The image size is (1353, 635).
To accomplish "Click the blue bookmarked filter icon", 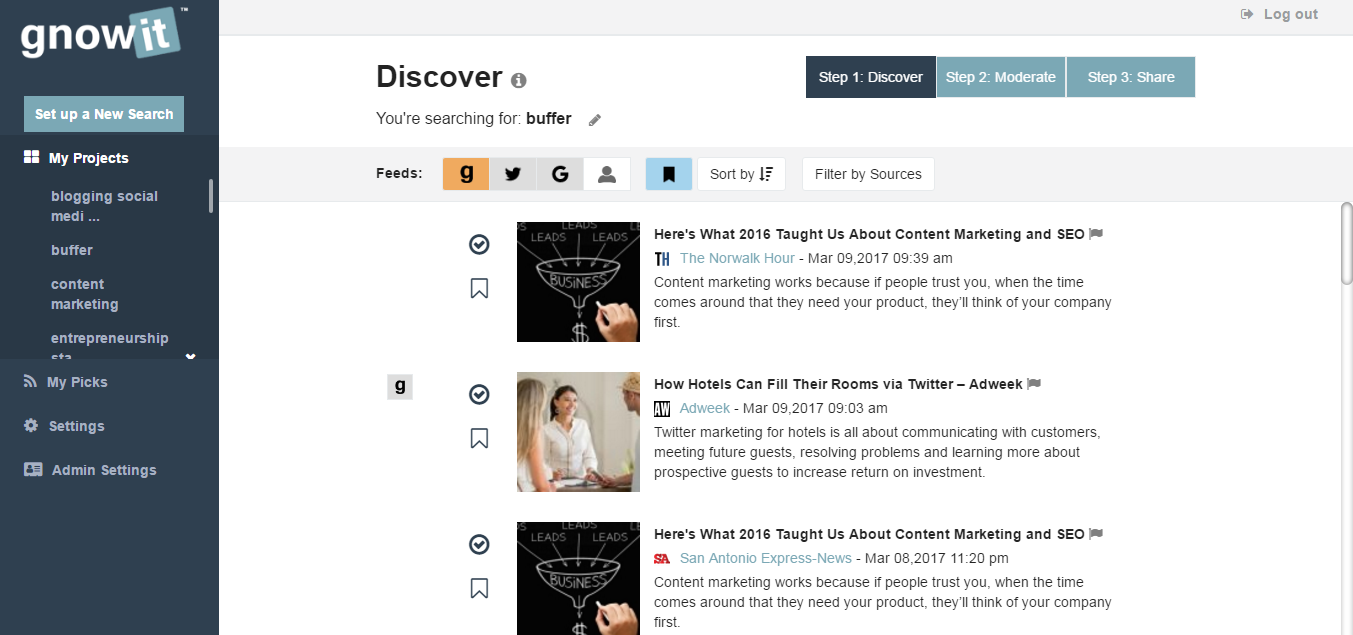I will (669, 174).
